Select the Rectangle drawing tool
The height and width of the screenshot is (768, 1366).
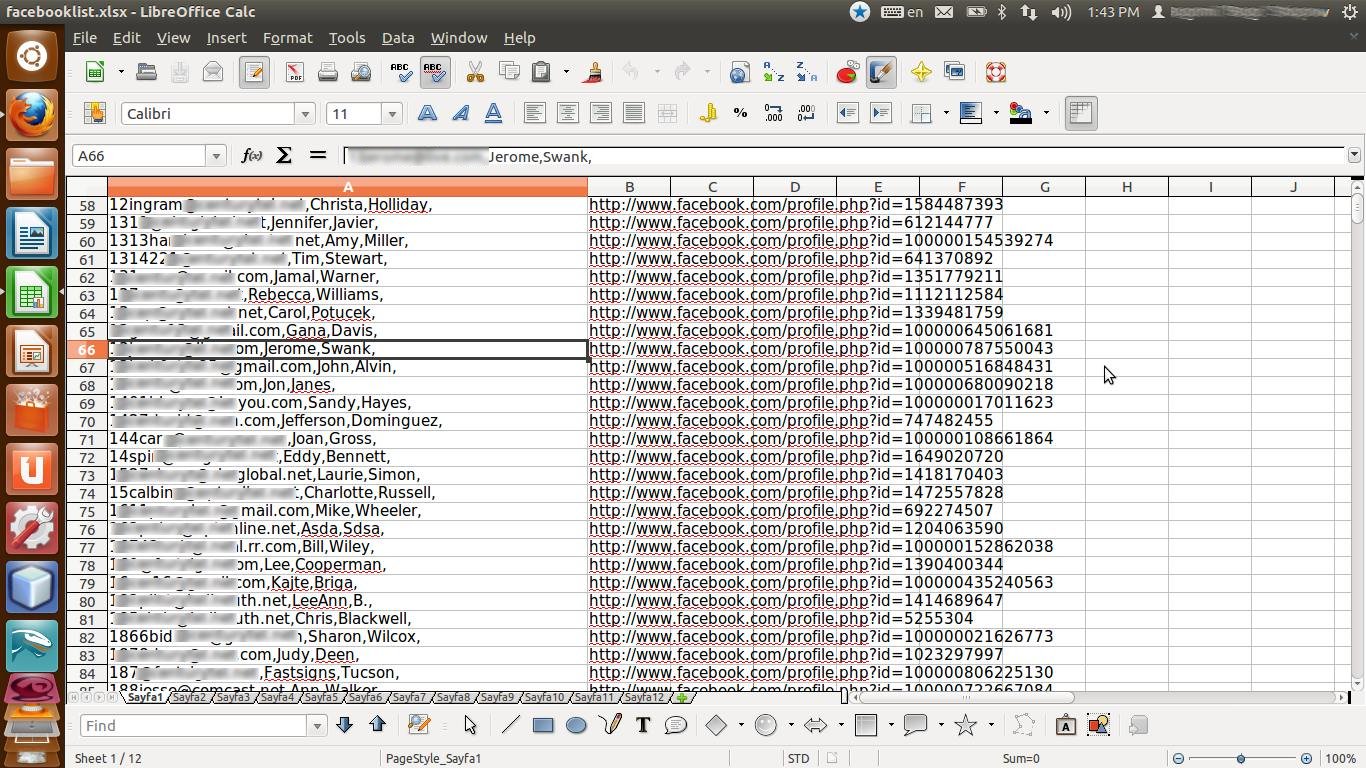click(543, 726)
